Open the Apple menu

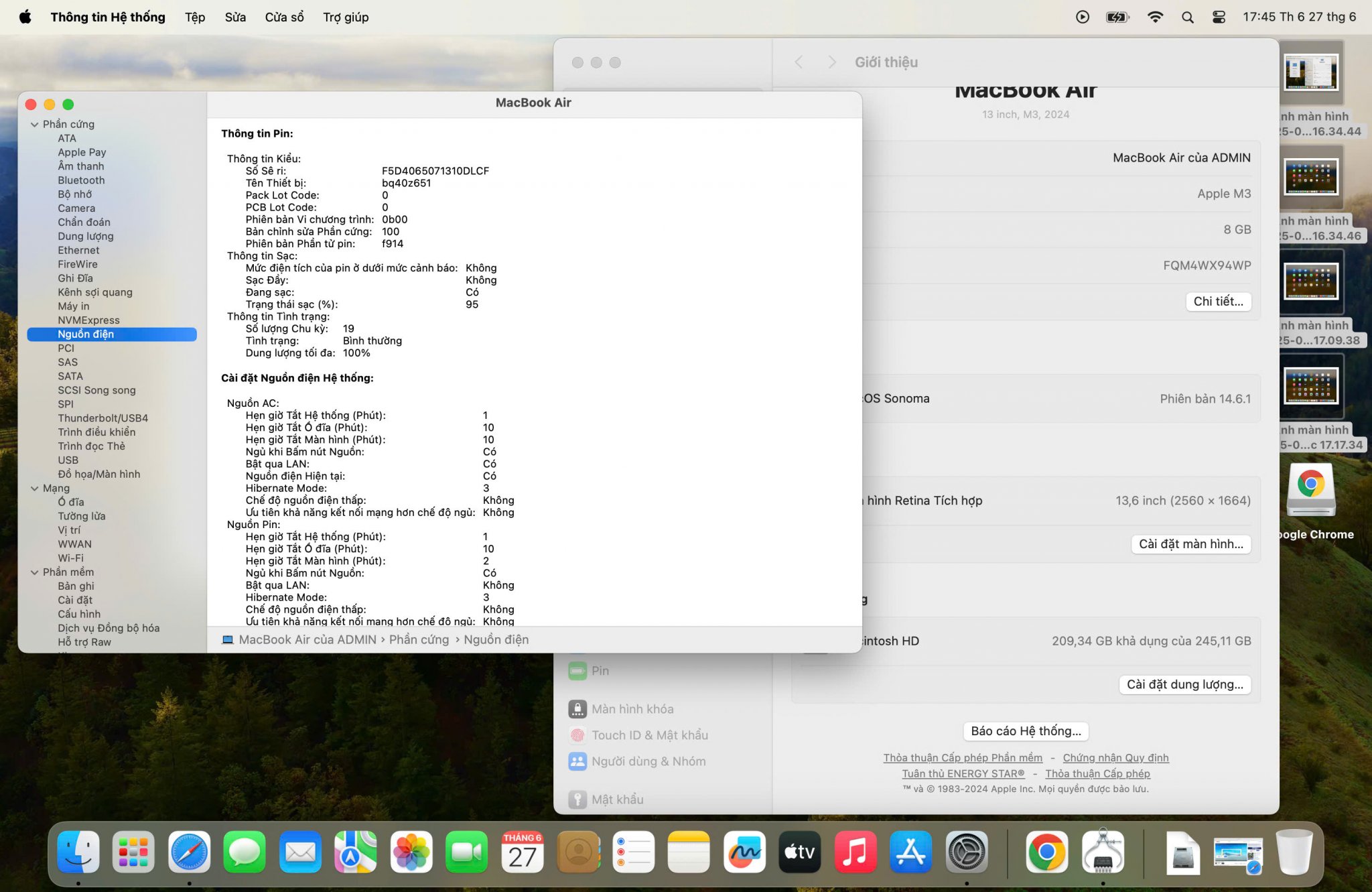[x=25, y=17]
